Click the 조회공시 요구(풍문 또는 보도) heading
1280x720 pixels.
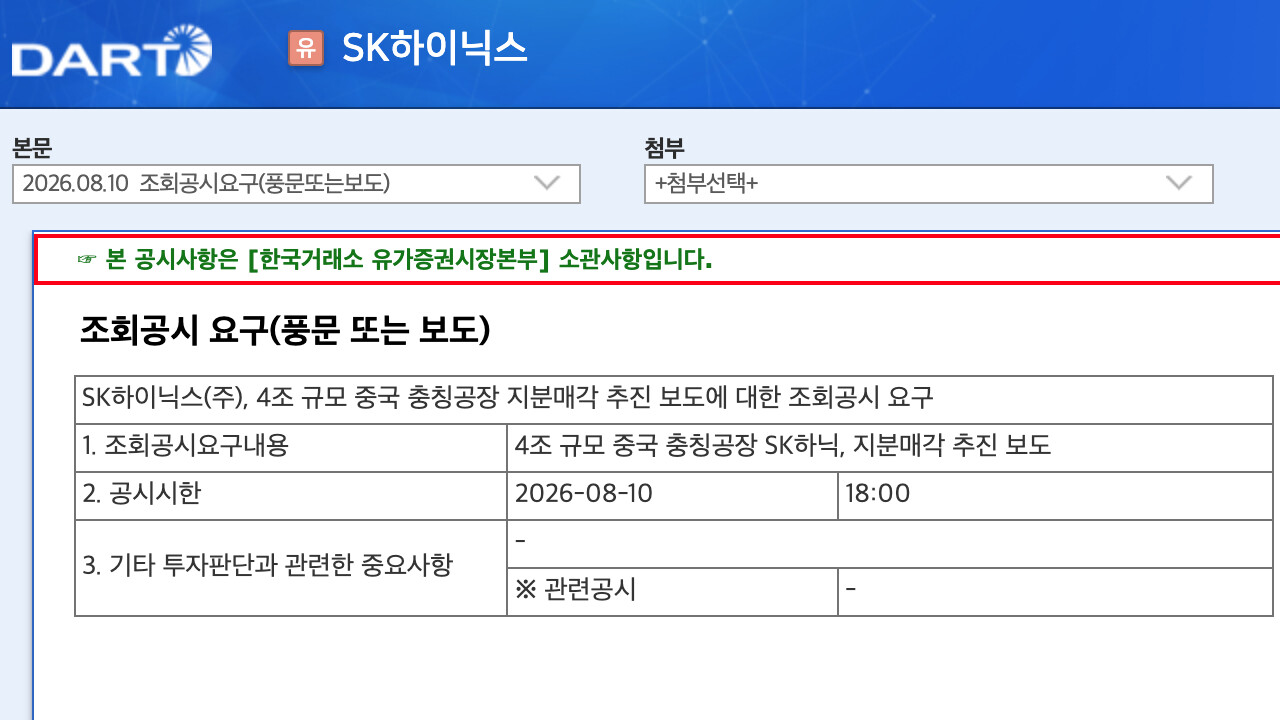click(x=285, y=331)
